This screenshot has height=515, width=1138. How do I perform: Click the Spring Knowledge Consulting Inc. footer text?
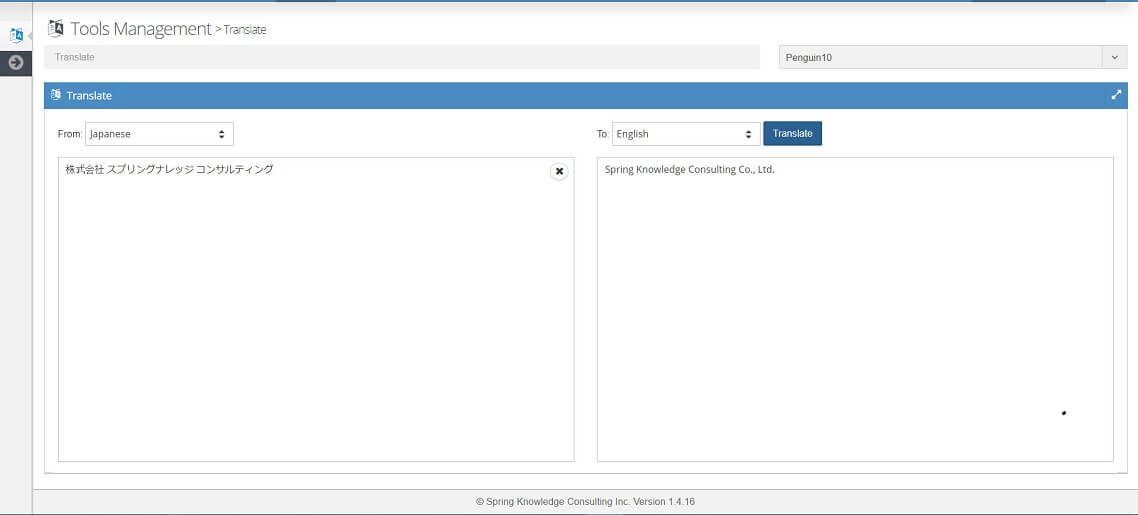584,502
